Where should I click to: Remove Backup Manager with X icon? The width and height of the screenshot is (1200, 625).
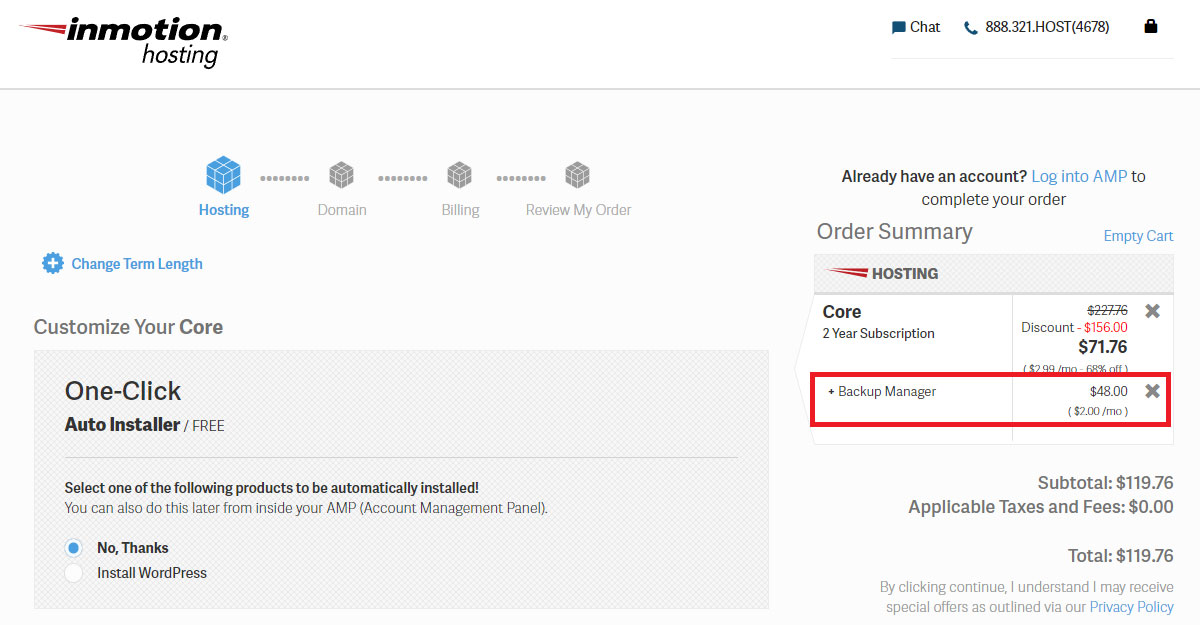pos(1152,391)
